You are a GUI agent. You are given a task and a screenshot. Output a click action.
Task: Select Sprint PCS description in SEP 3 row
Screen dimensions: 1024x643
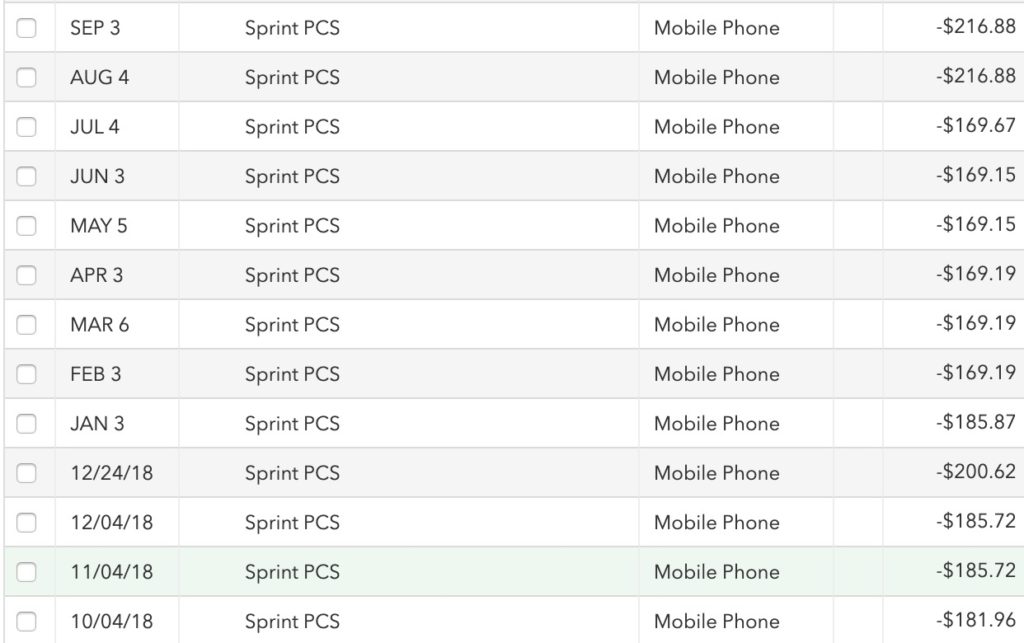click(292, 28)
